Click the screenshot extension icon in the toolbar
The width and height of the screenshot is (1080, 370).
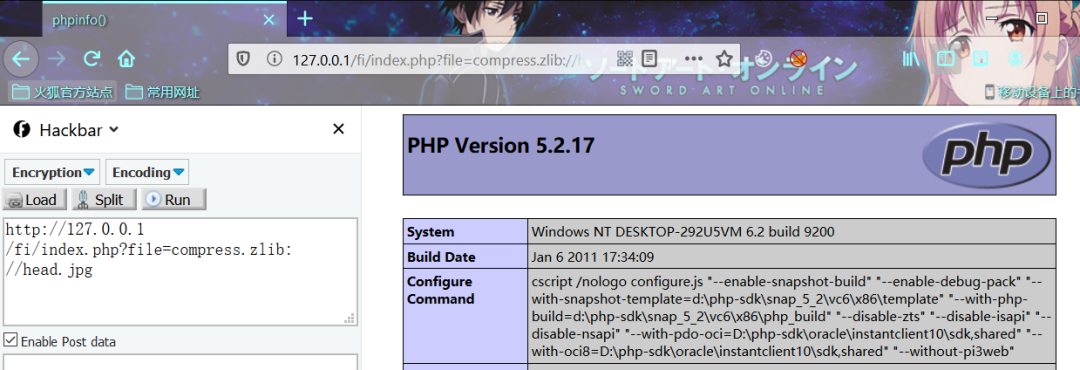(980, 59)
